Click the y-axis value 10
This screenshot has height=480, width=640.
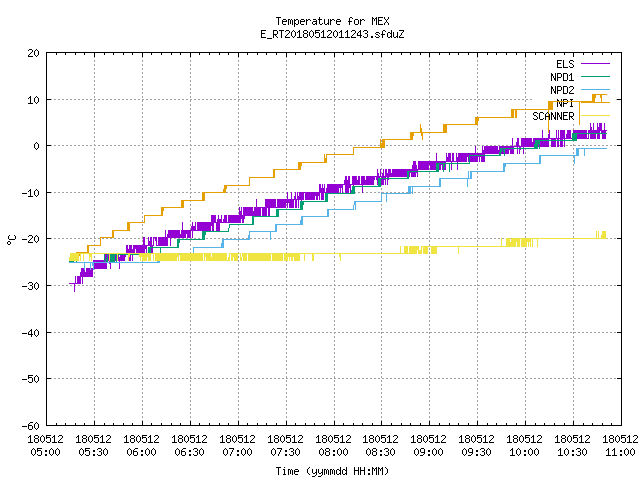tap(33, 100)
